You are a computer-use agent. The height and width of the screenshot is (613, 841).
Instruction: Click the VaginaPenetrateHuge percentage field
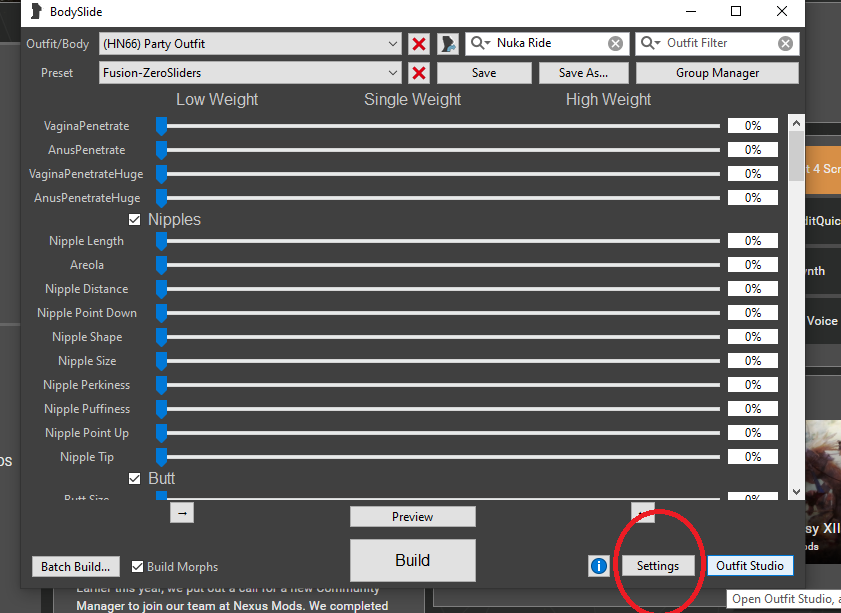753,174
